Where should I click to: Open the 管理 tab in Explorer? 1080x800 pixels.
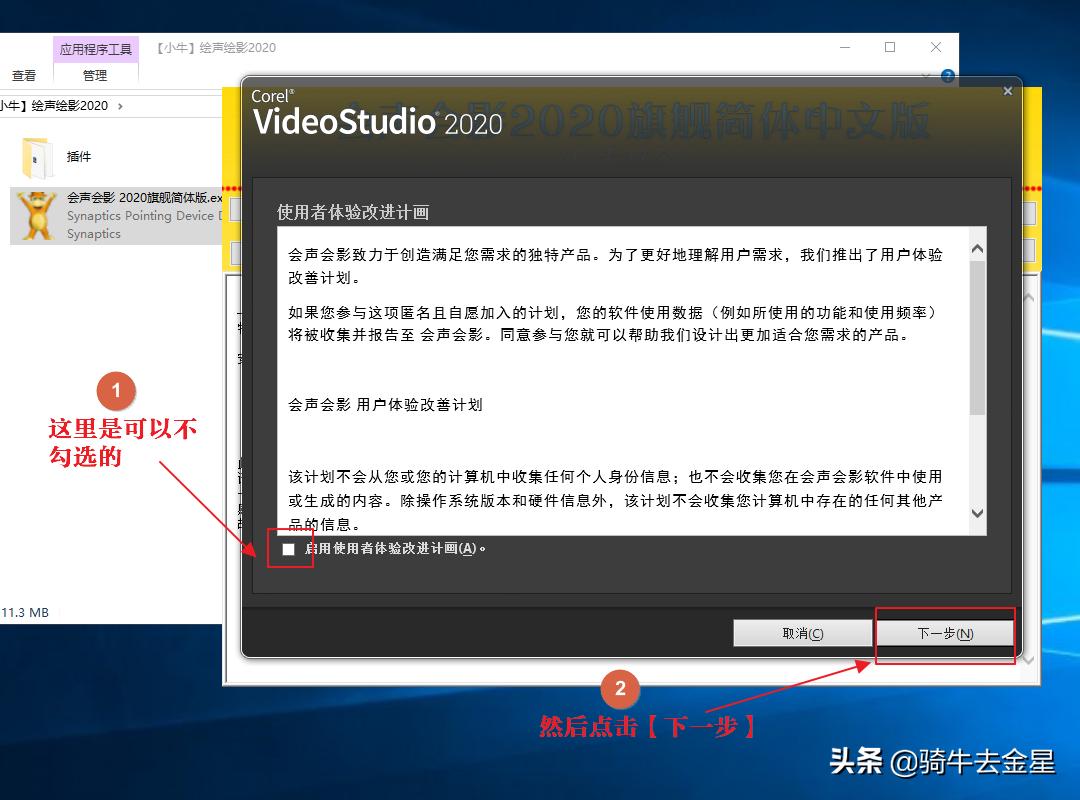tap(95, 75)
